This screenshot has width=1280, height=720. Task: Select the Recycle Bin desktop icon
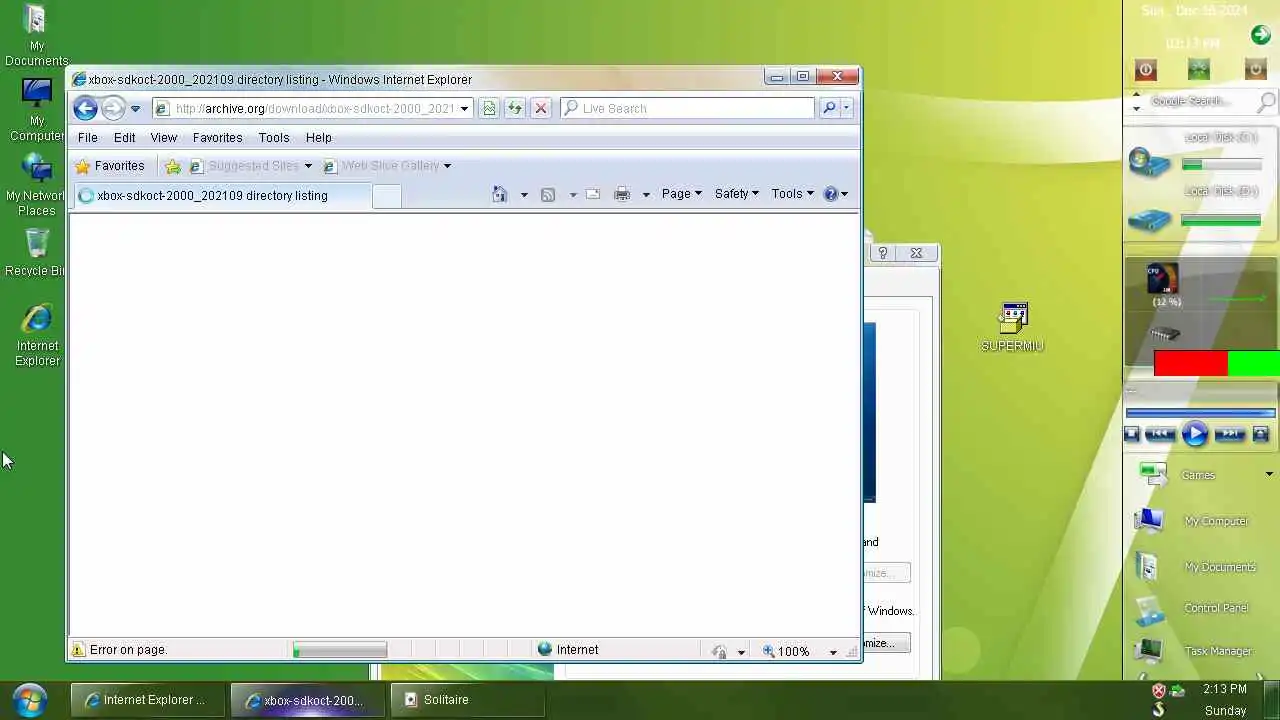point(36,252)
